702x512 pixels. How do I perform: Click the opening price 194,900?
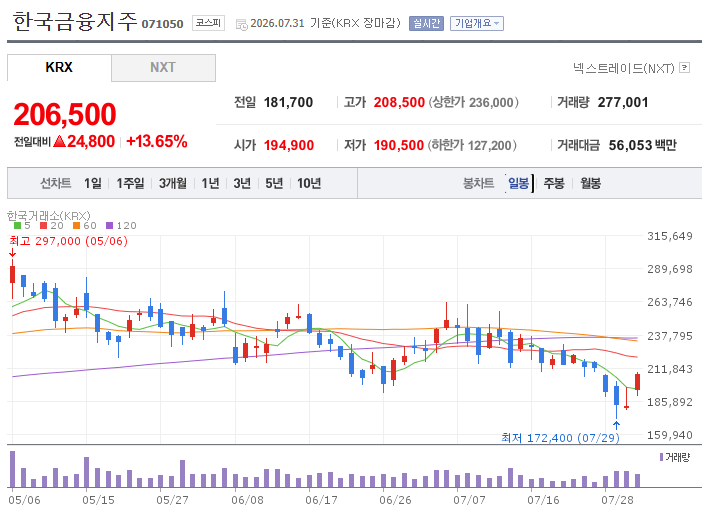(x=289, y=145)
